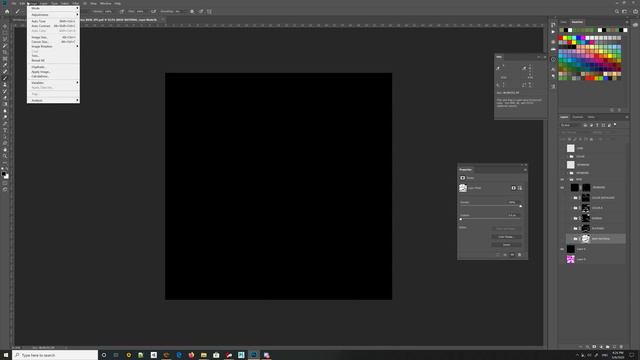This screenshot has width=640, height=360.
Task: Adjust the Feather slider handle
Action: click(461, 219)
